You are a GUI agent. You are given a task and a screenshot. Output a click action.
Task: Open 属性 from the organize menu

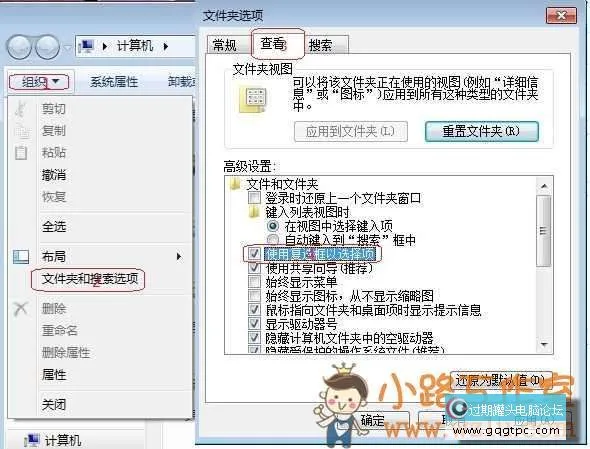[53, 375]
